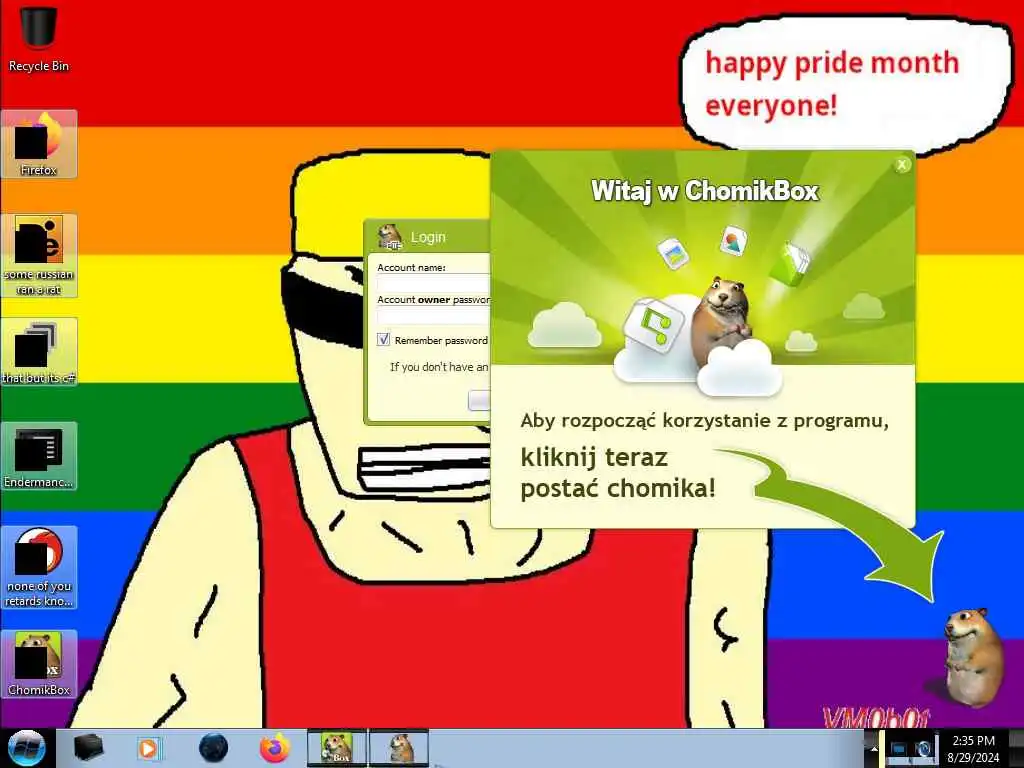Screen dimensions: 1024x768
Task: Click the 'If you don't have an' text
Action: tap(439, 367)
